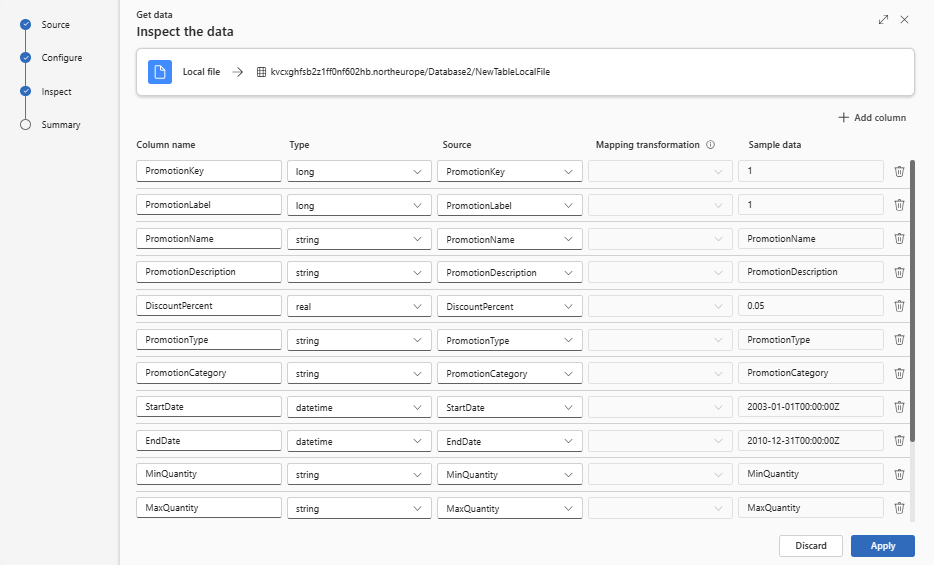Select the Summary step

point(60,125)
